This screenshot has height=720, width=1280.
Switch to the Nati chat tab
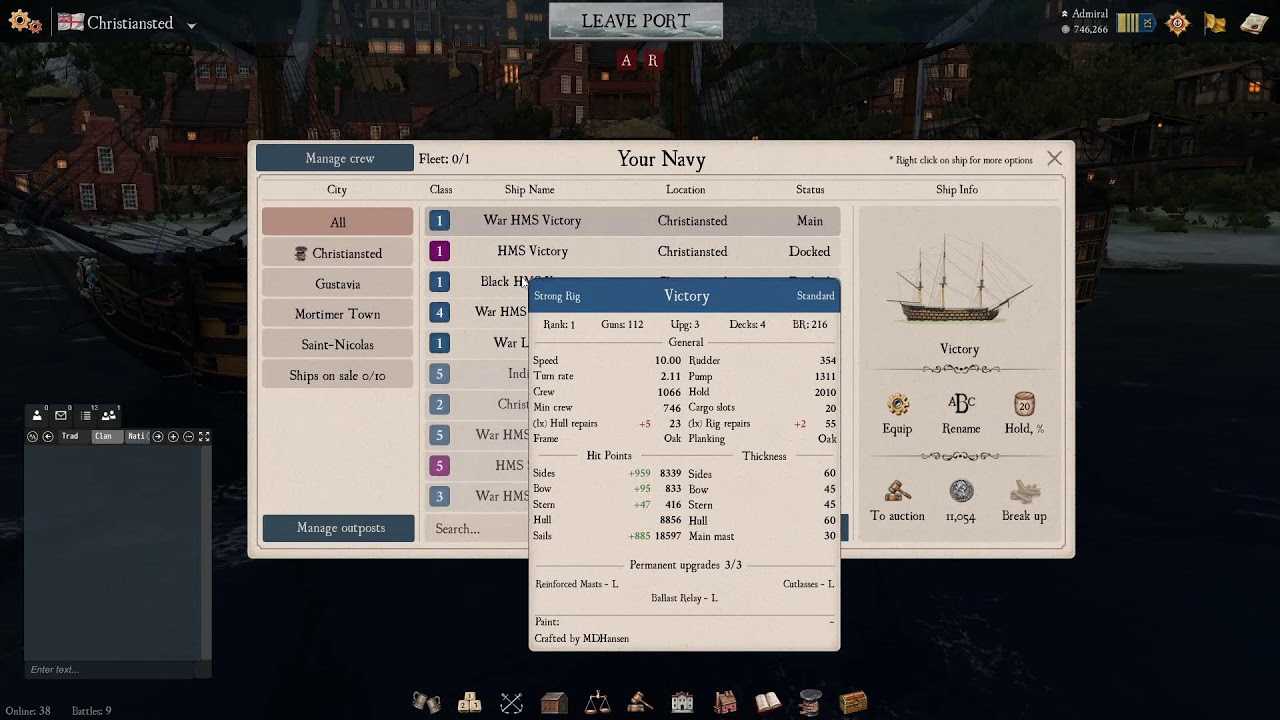[136, 437]
